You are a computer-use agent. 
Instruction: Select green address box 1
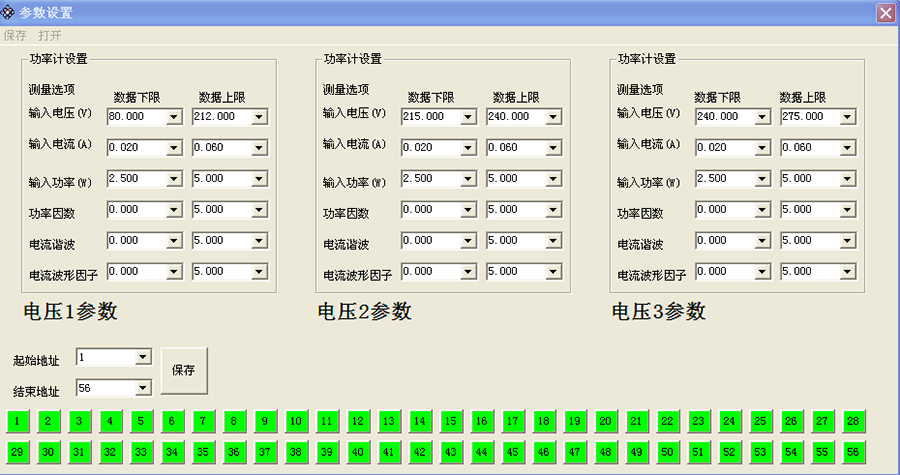(x=17, y=421)
